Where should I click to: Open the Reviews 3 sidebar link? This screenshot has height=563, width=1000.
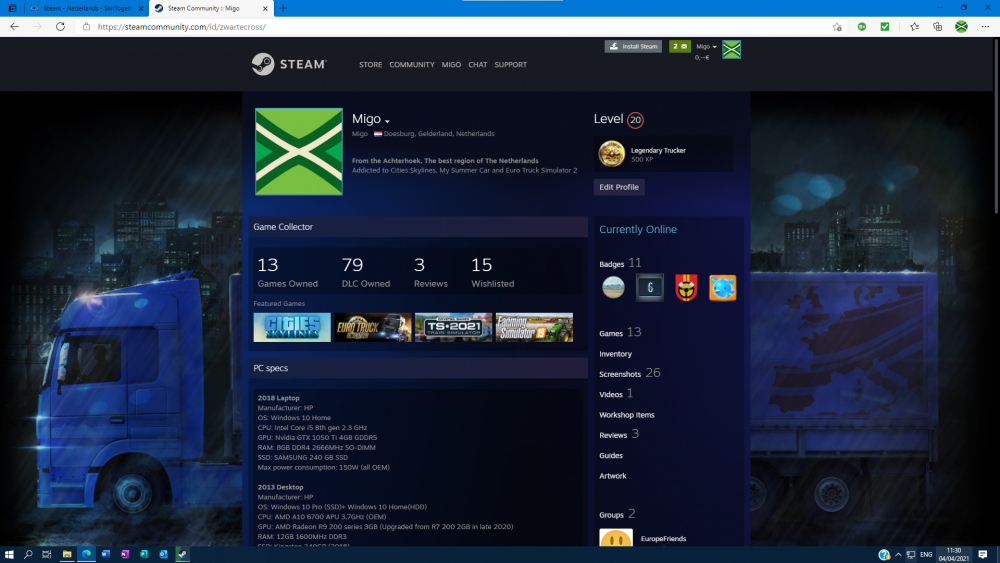(x=619, y=434)
